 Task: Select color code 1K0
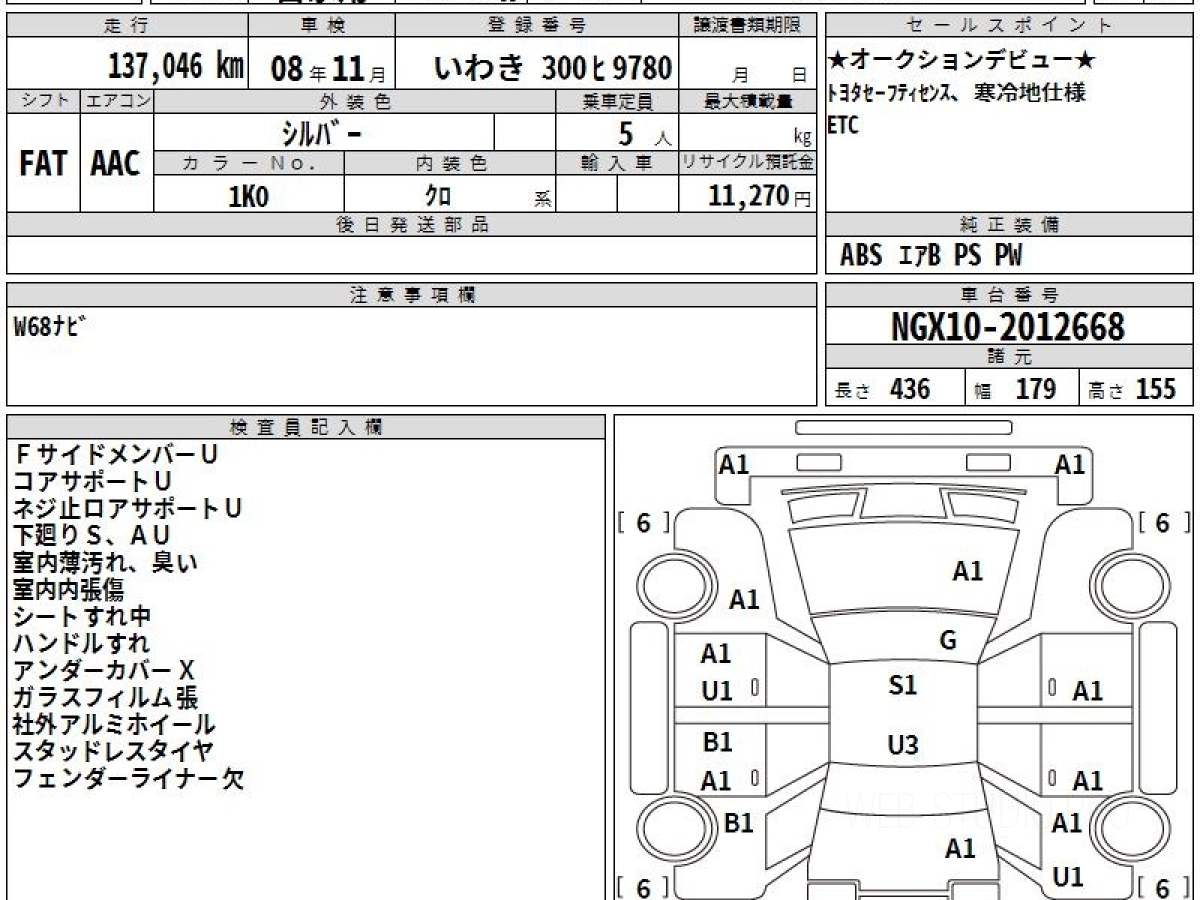(248, 196)
